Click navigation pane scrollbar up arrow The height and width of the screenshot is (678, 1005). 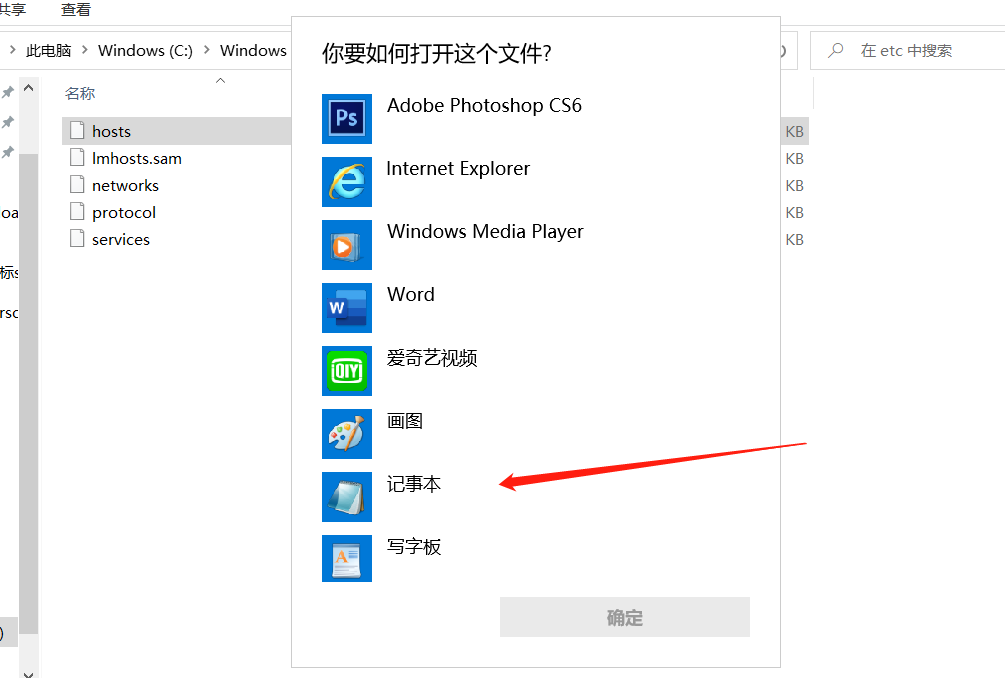28,88
